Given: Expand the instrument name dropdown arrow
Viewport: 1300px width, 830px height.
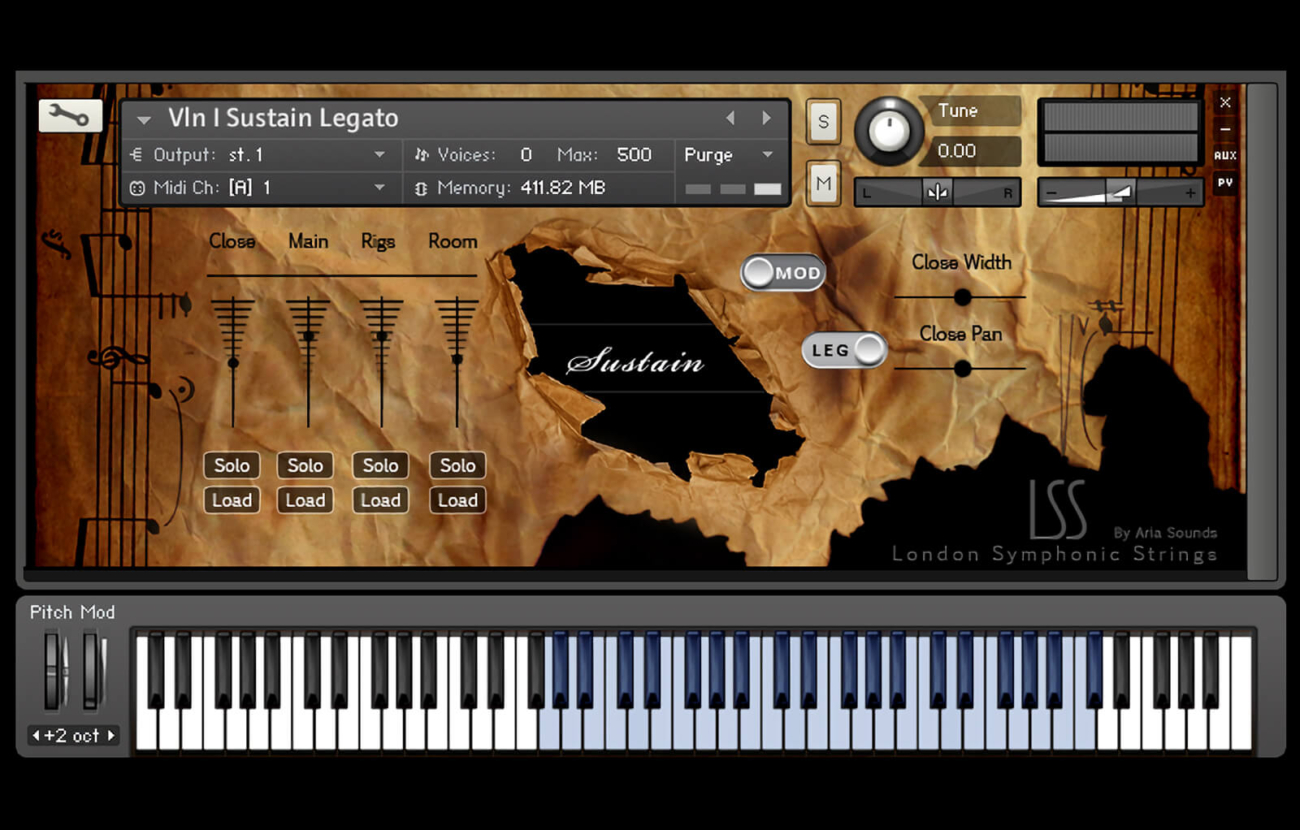Looking at the screenshot, I should point(144,120).
